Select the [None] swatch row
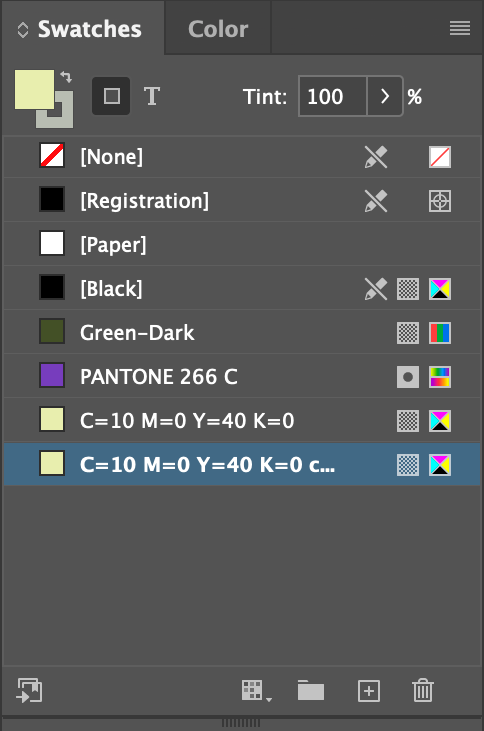484x731 pixels. pos(242,157)
